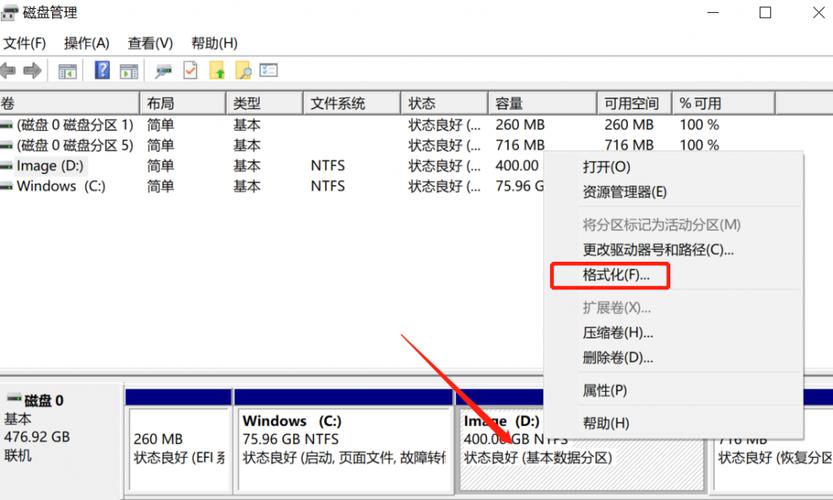833x500 pixels.
Task: Click the disk icon next to 磁盘 0 label
Action: tap(13, 398)
